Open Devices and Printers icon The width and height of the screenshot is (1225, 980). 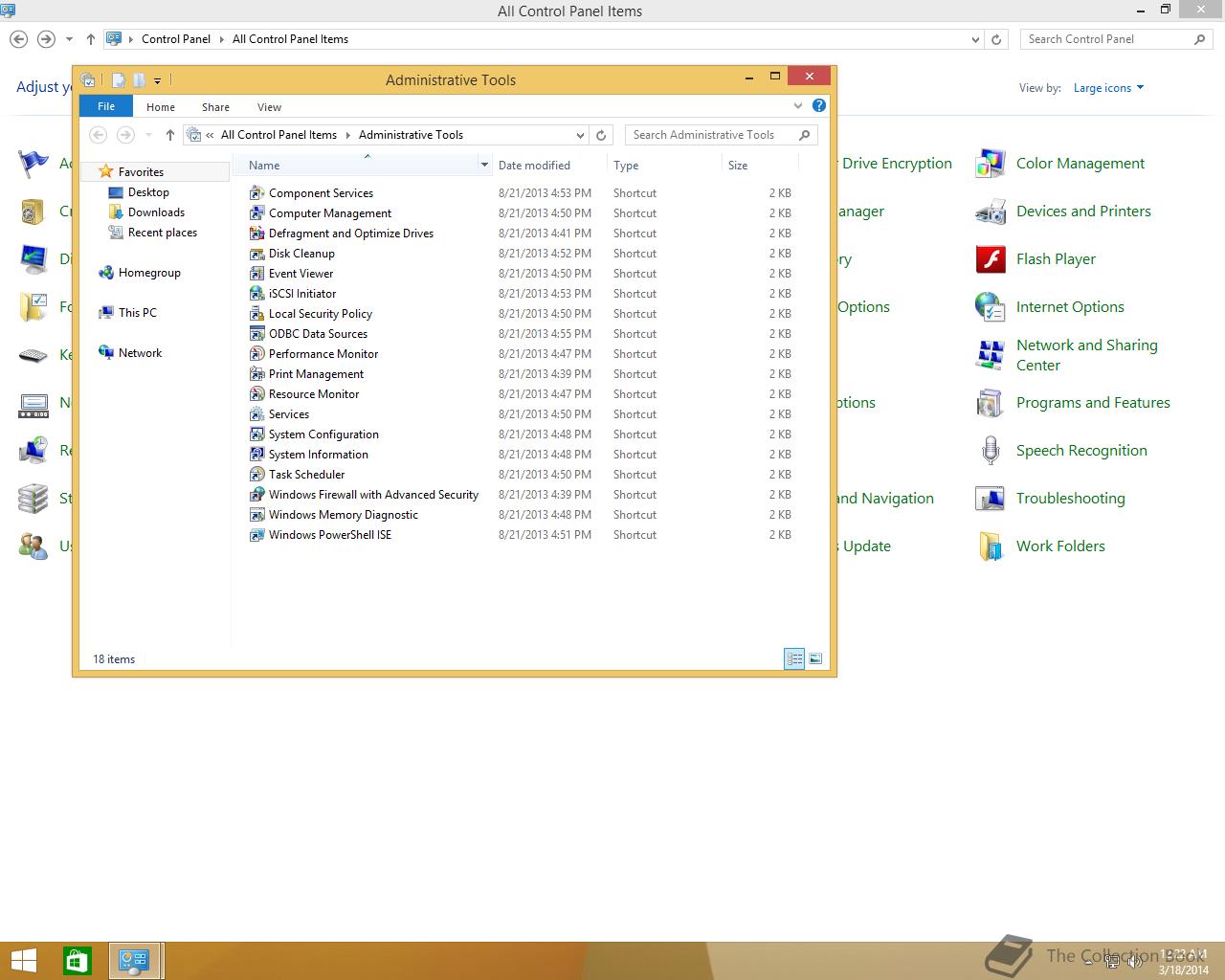point(991,212)
